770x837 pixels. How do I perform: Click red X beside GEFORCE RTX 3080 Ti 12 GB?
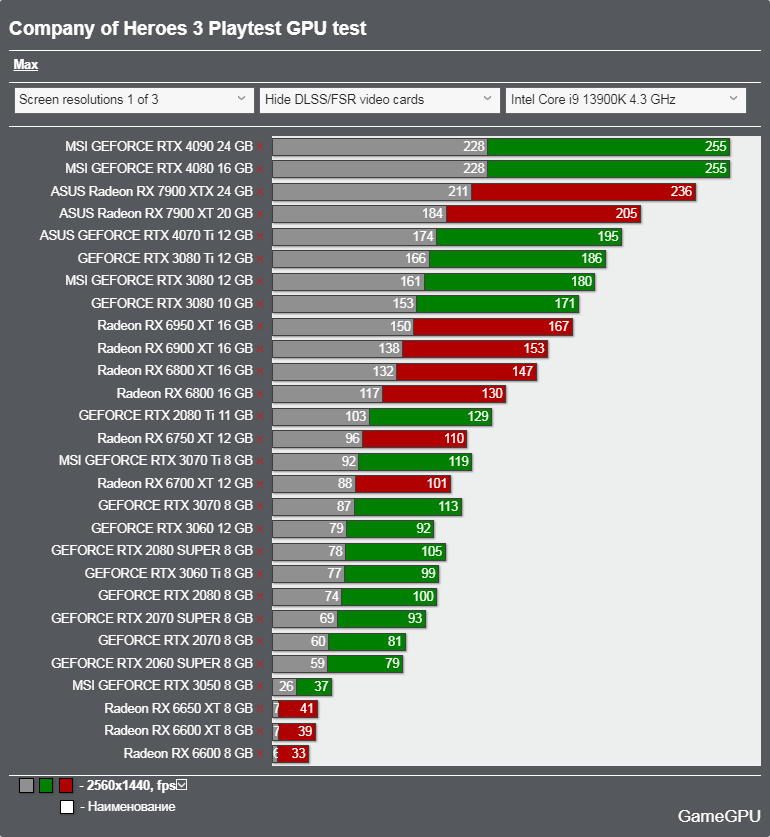click(x=260, y=259)
